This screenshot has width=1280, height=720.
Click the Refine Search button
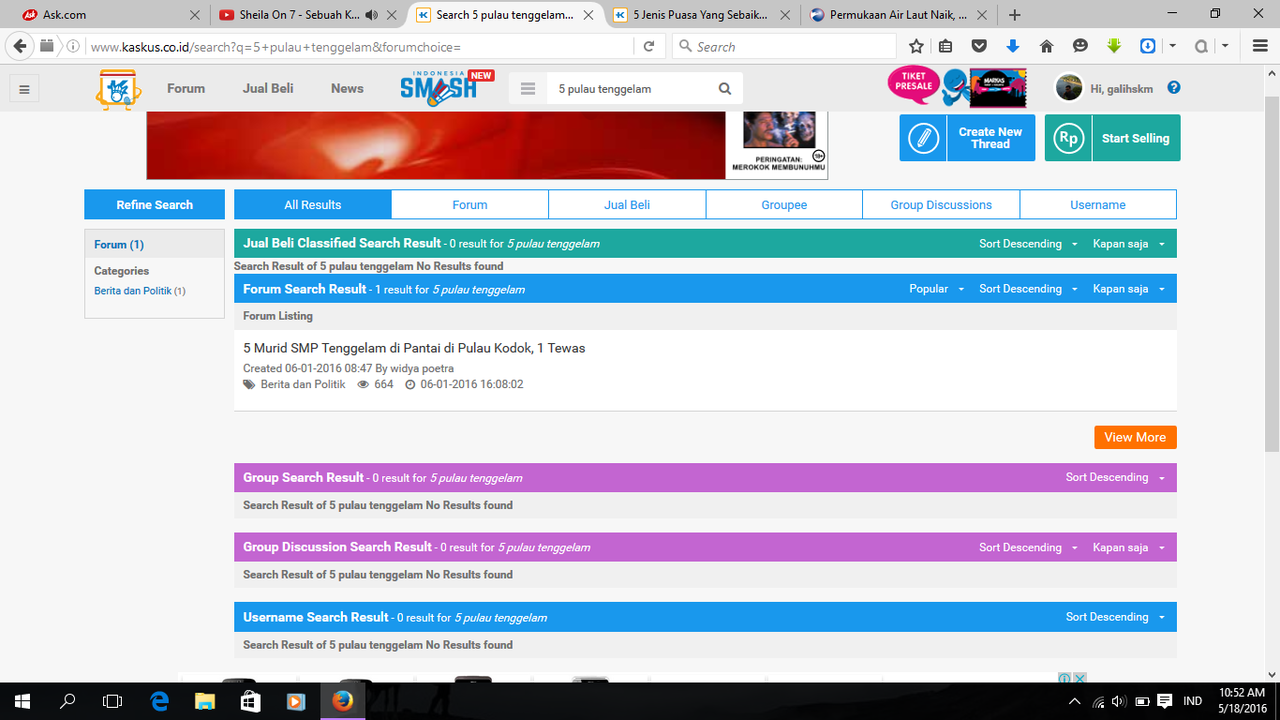coord(154,204)
